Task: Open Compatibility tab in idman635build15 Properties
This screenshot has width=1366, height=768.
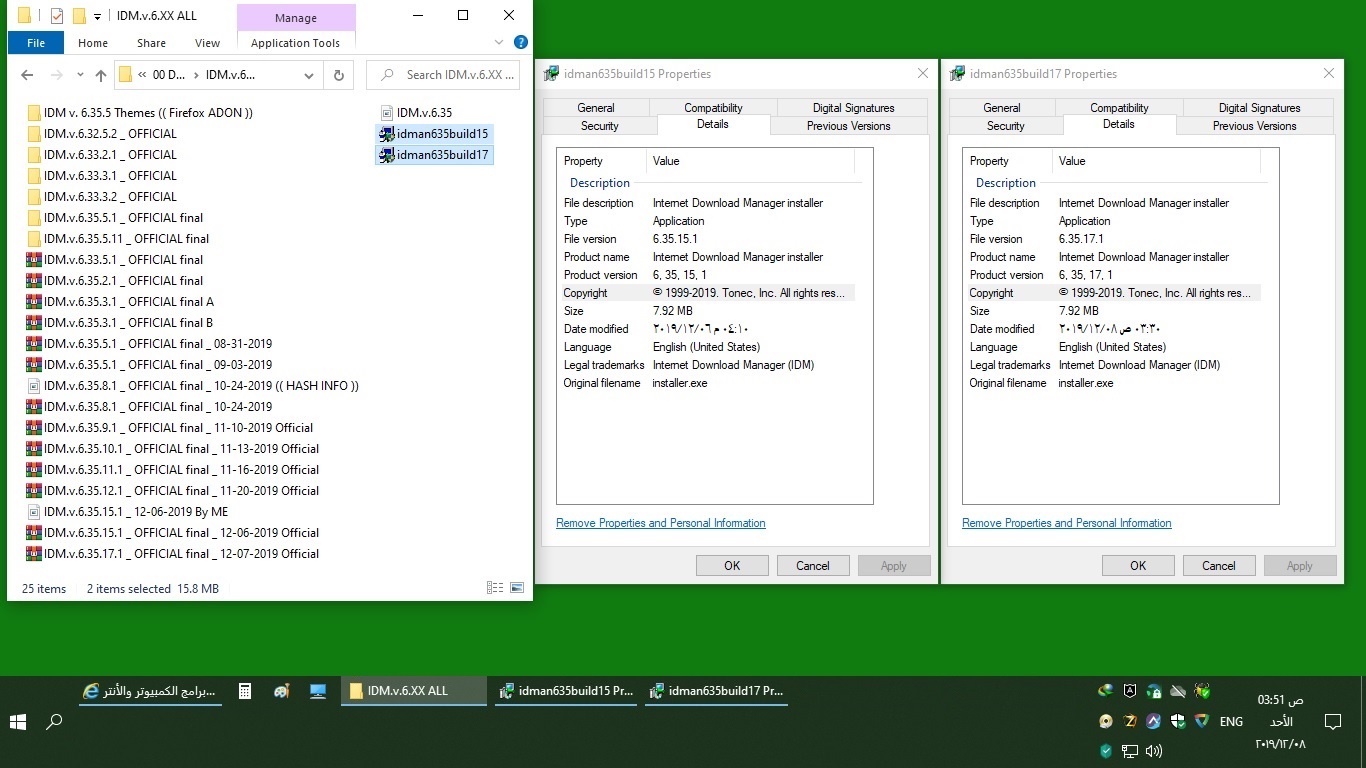Action: click(x=713, y=108)
